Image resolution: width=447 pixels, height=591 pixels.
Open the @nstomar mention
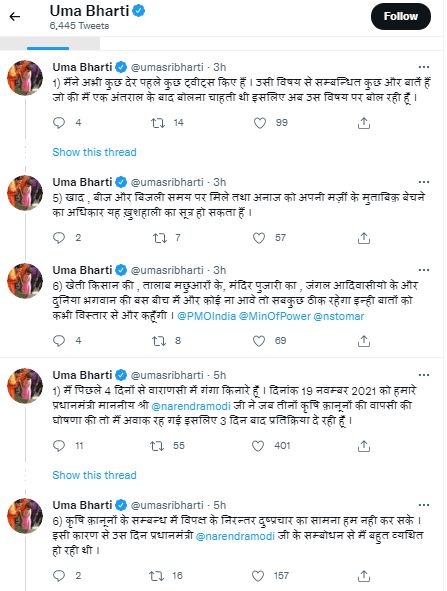pyautogui.click(x=338, y=316)
